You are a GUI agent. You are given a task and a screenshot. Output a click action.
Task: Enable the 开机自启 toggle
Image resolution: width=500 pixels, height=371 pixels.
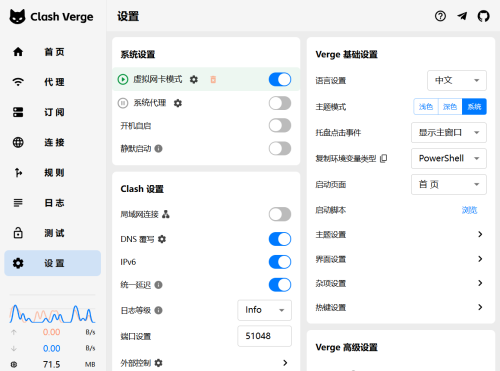[x=280, y=126]
